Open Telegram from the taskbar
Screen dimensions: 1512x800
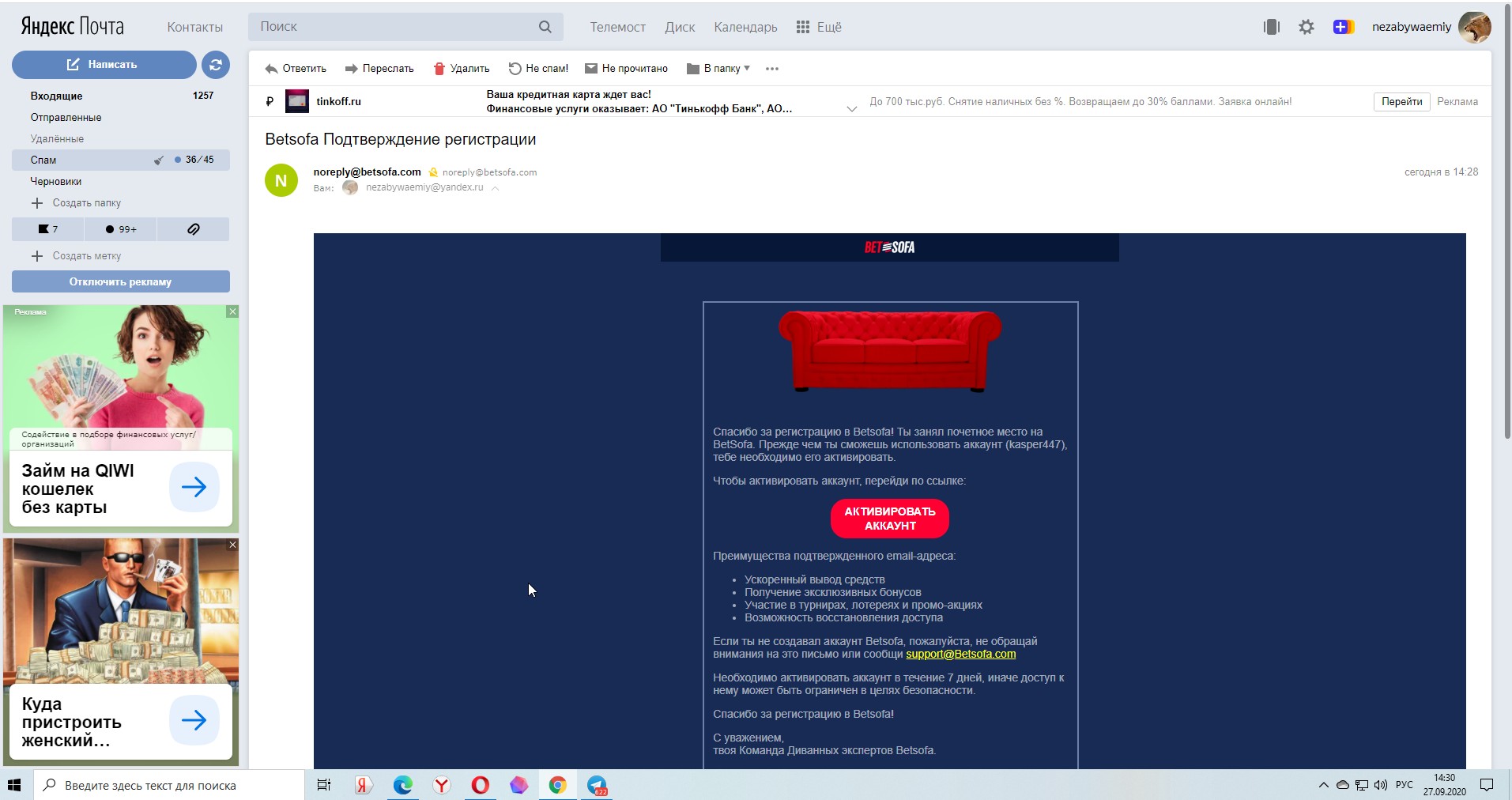click(x=597, y=785)
